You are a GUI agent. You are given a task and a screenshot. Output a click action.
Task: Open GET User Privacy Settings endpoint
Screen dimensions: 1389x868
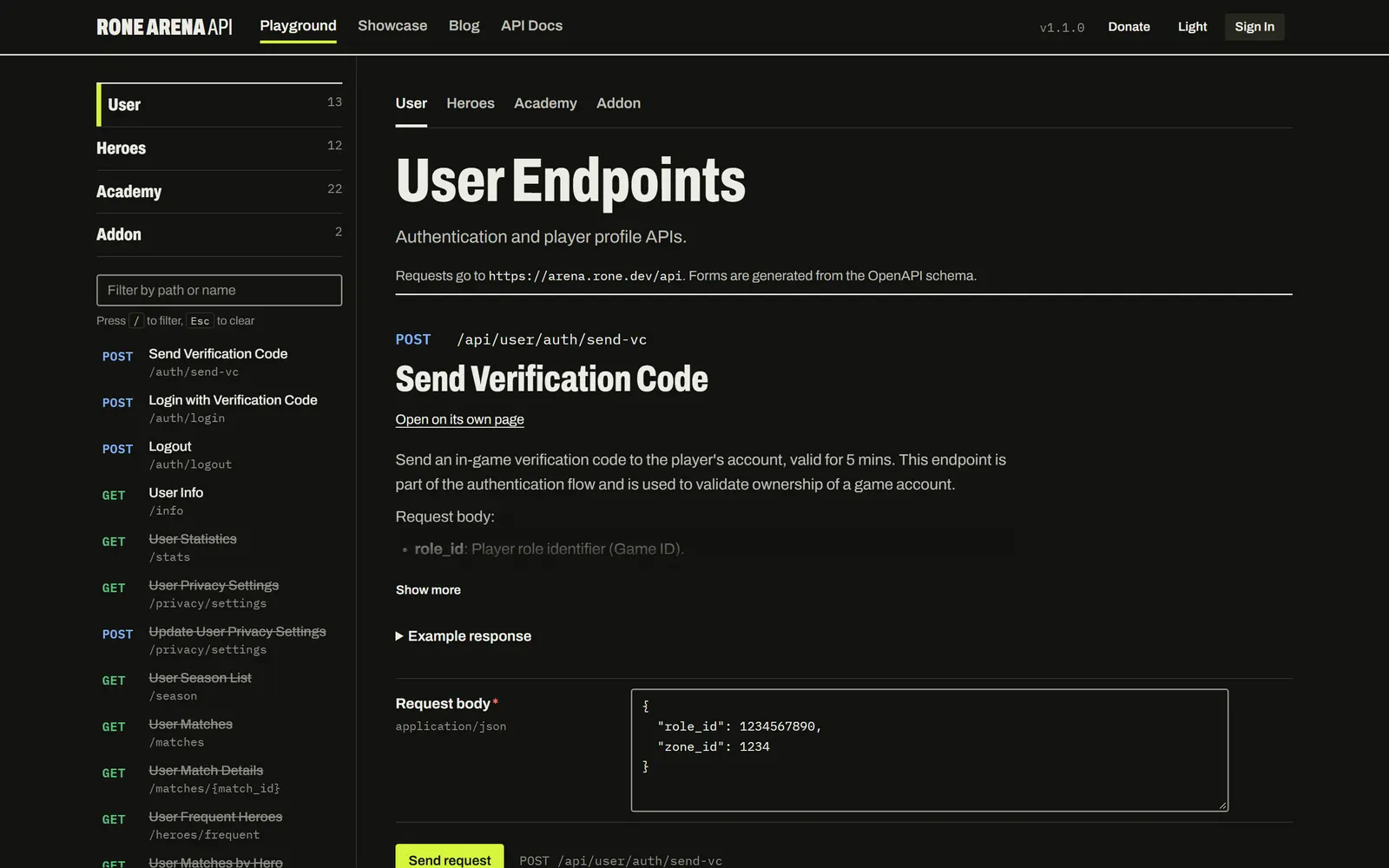(220, 594)
